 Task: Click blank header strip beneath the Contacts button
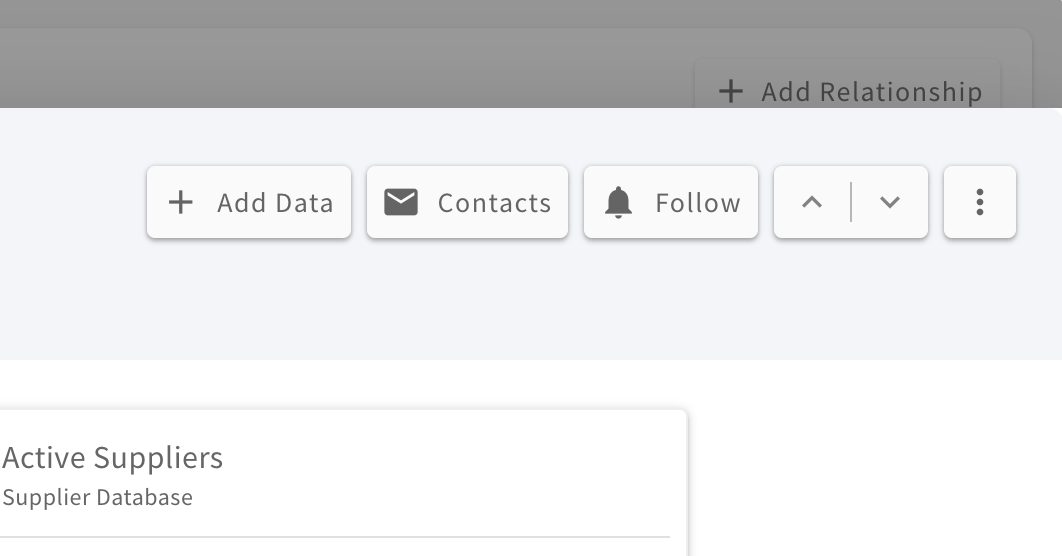[x=467, y=300]
